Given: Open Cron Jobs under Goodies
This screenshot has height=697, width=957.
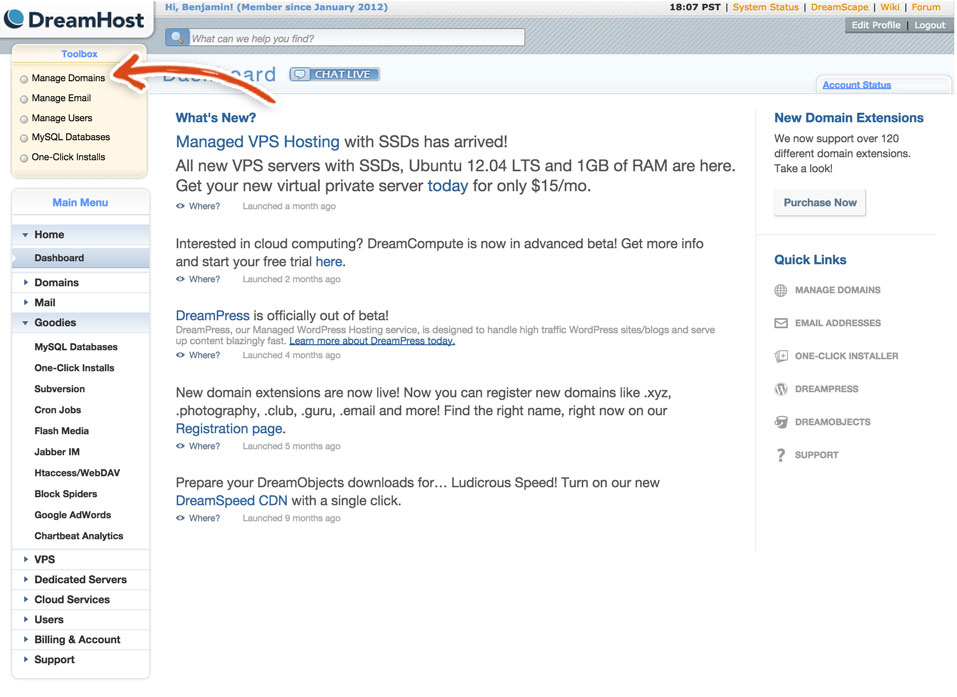Looking at the screenshot, I should [58, 410].
